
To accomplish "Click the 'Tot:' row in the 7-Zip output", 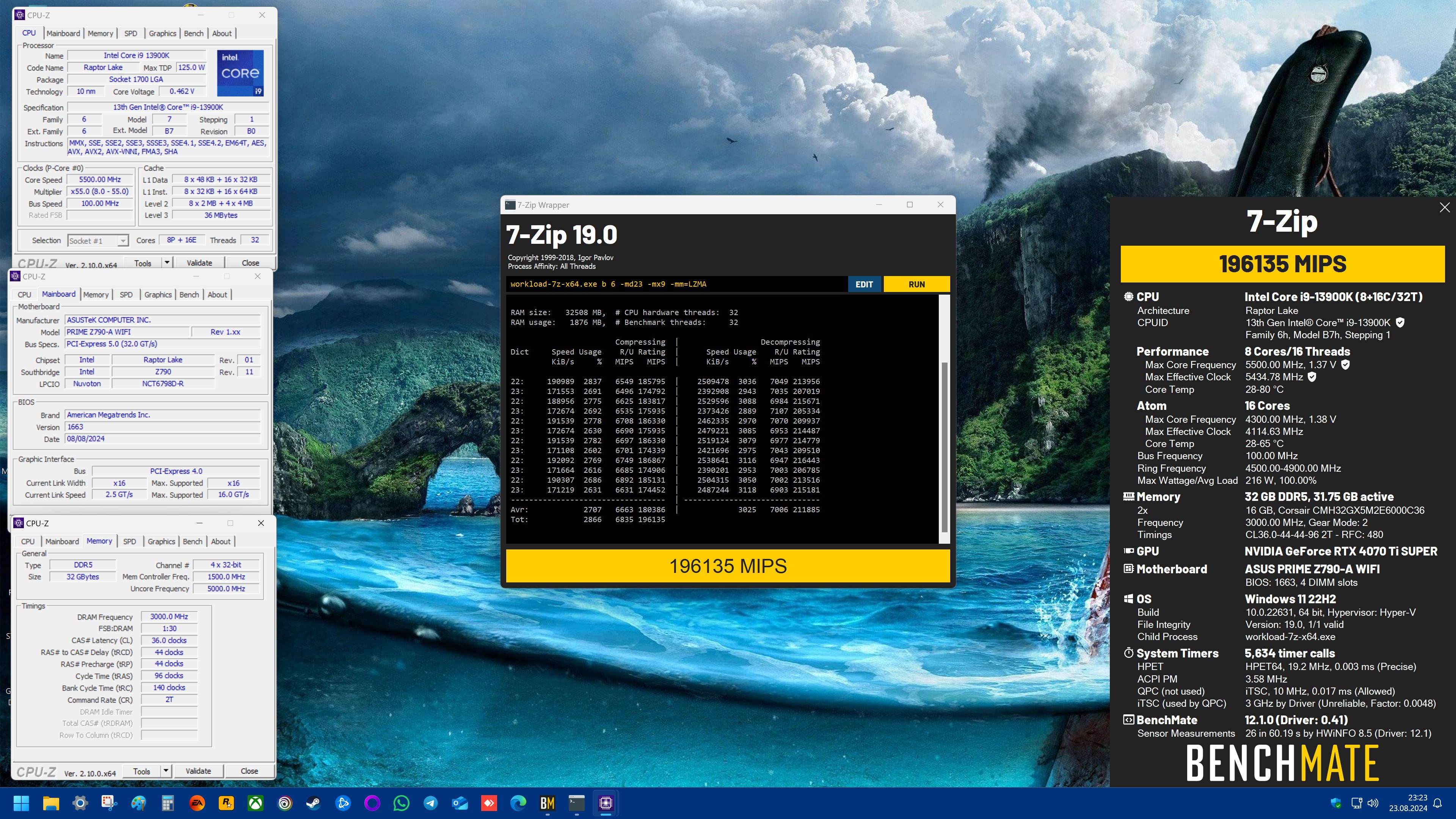I will pyautogui.click(x=588, y=519).
